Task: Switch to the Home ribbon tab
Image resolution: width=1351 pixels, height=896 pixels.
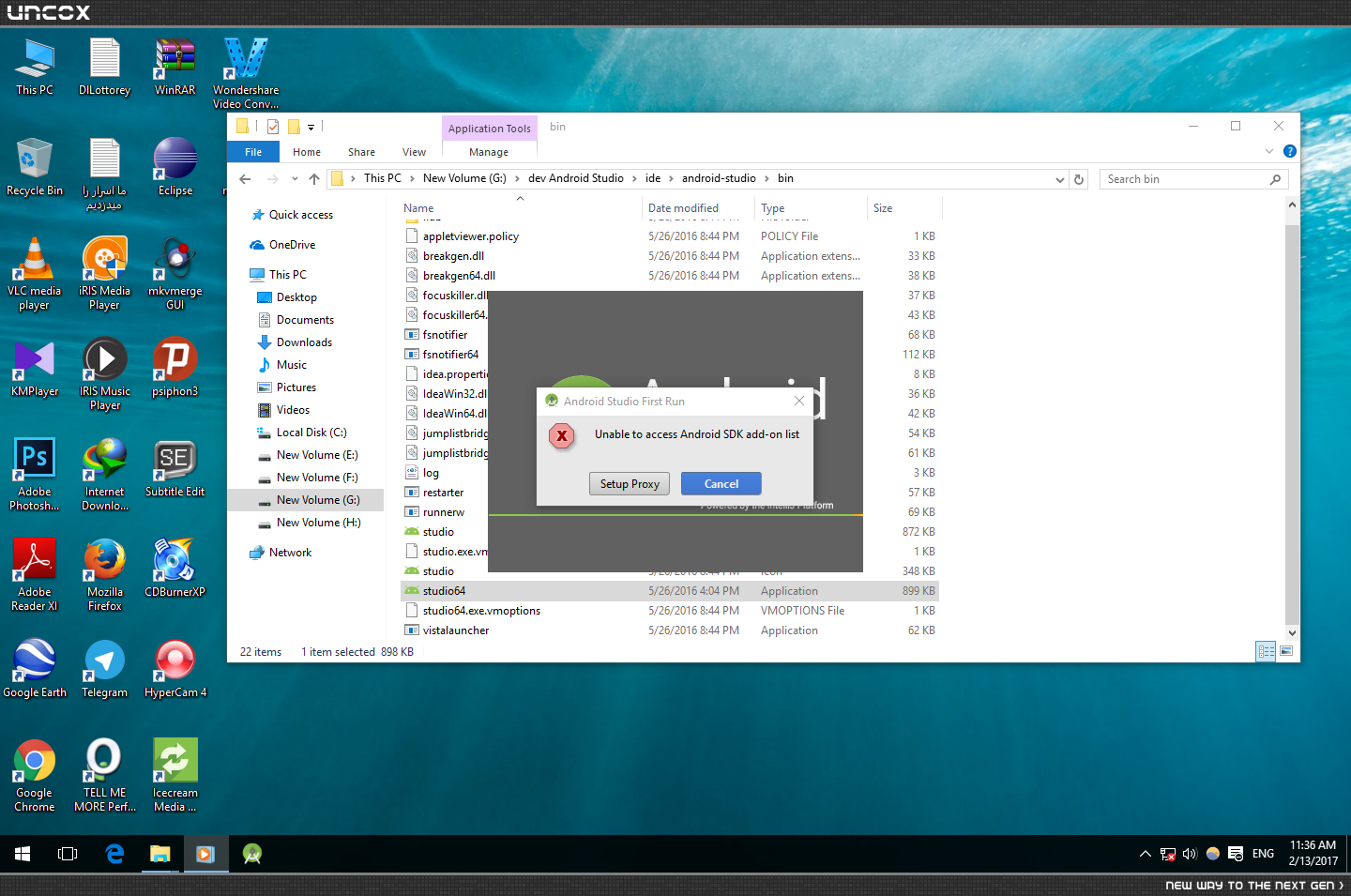Action: click(x=307, y=152)
